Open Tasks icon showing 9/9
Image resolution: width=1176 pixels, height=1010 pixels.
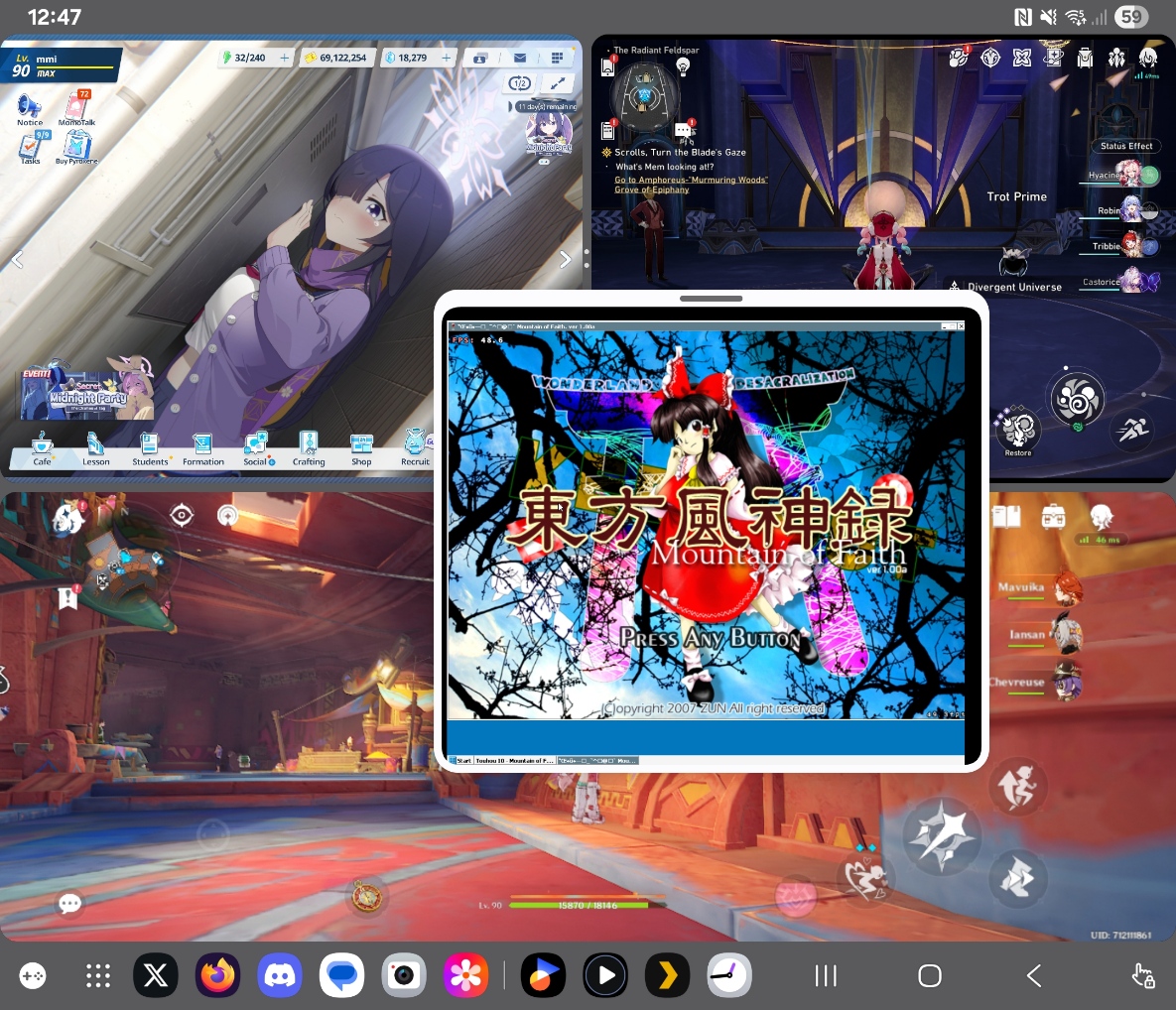[x=32, y=148]
